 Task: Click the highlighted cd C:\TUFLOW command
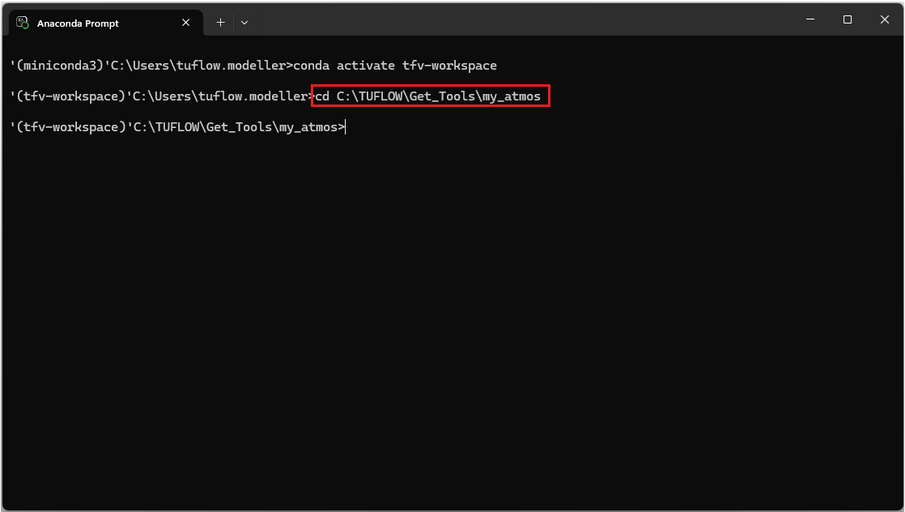[428, 96]
